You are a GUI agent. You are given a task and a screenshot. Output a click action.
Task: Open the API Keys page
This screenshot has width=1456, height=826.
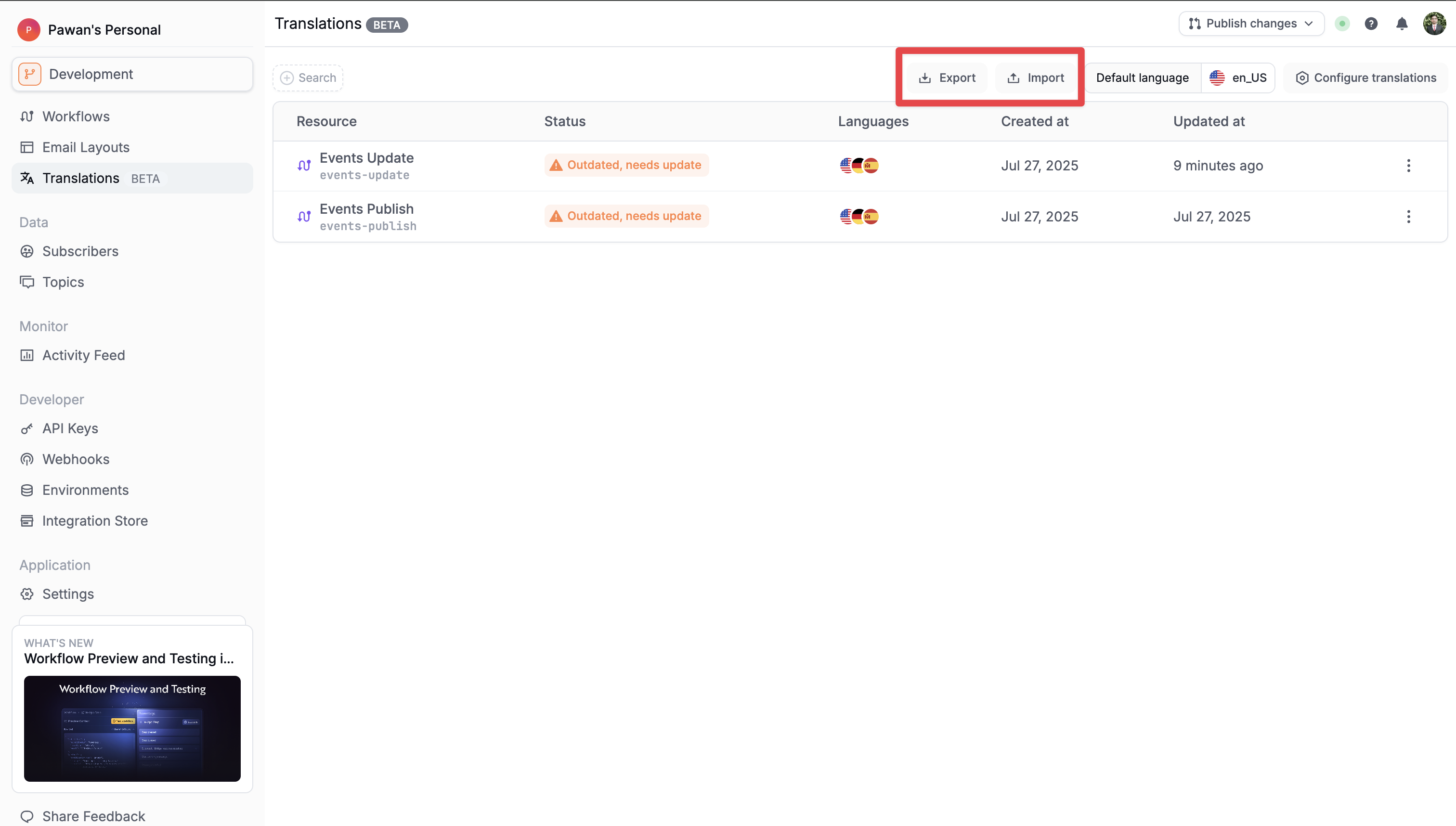coord(70,428)
